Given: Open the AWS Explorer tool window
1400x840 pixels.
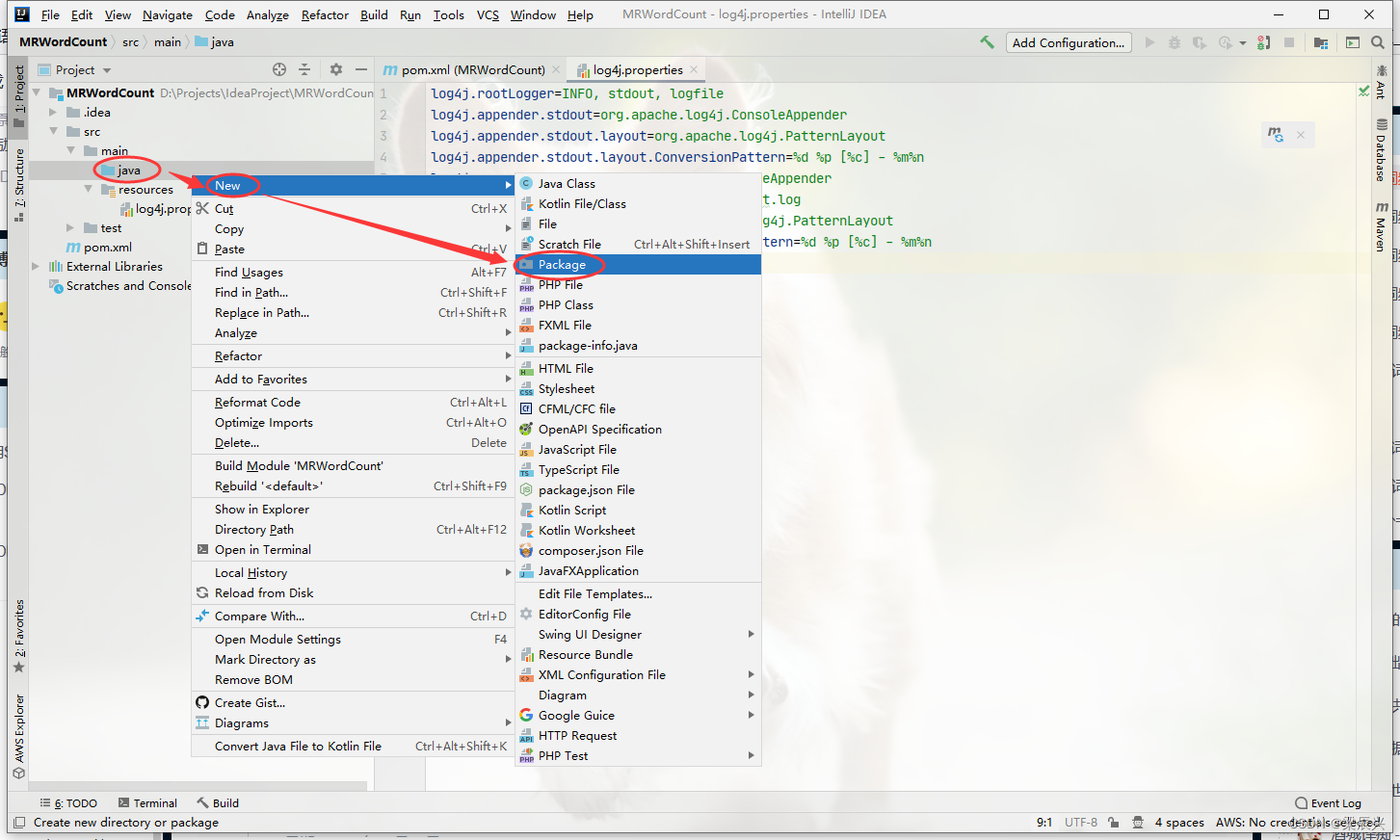Looking at the screenshot, I should coord(18,736).
